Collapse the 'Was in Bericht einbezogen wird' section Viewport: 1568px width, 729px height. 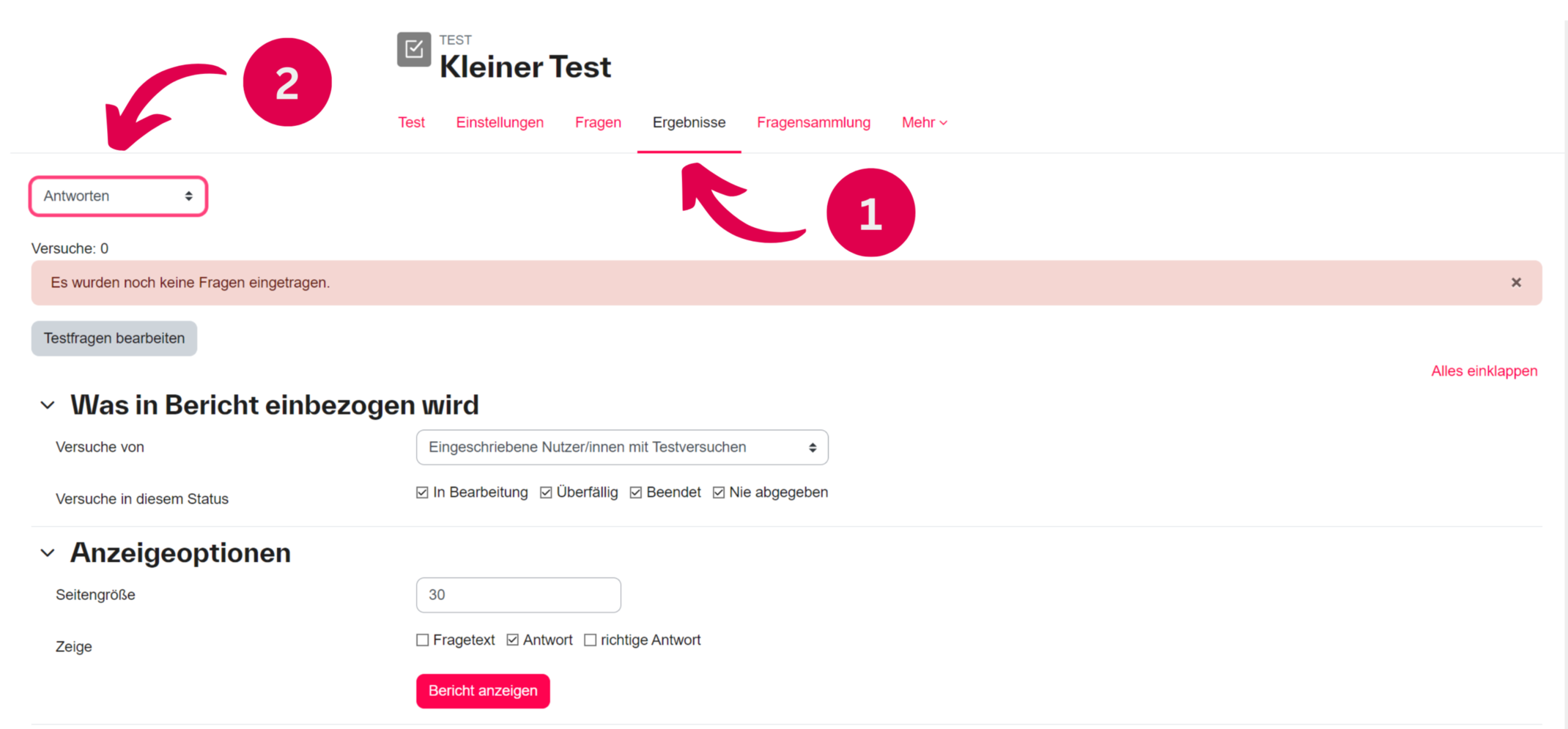[48, 405]
